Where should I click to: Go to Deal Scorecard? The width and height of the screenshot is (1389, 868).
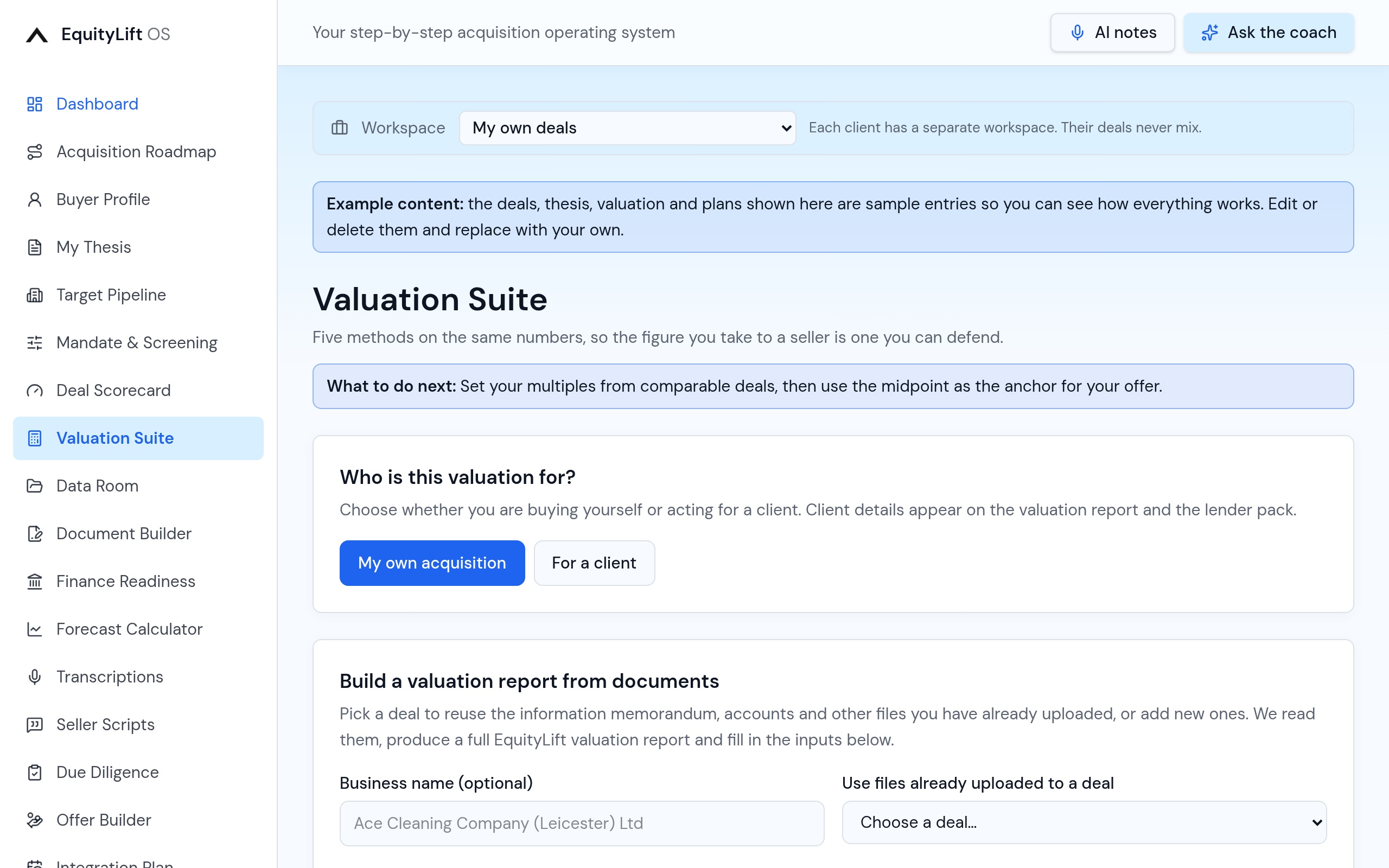[x=138, y=391]
